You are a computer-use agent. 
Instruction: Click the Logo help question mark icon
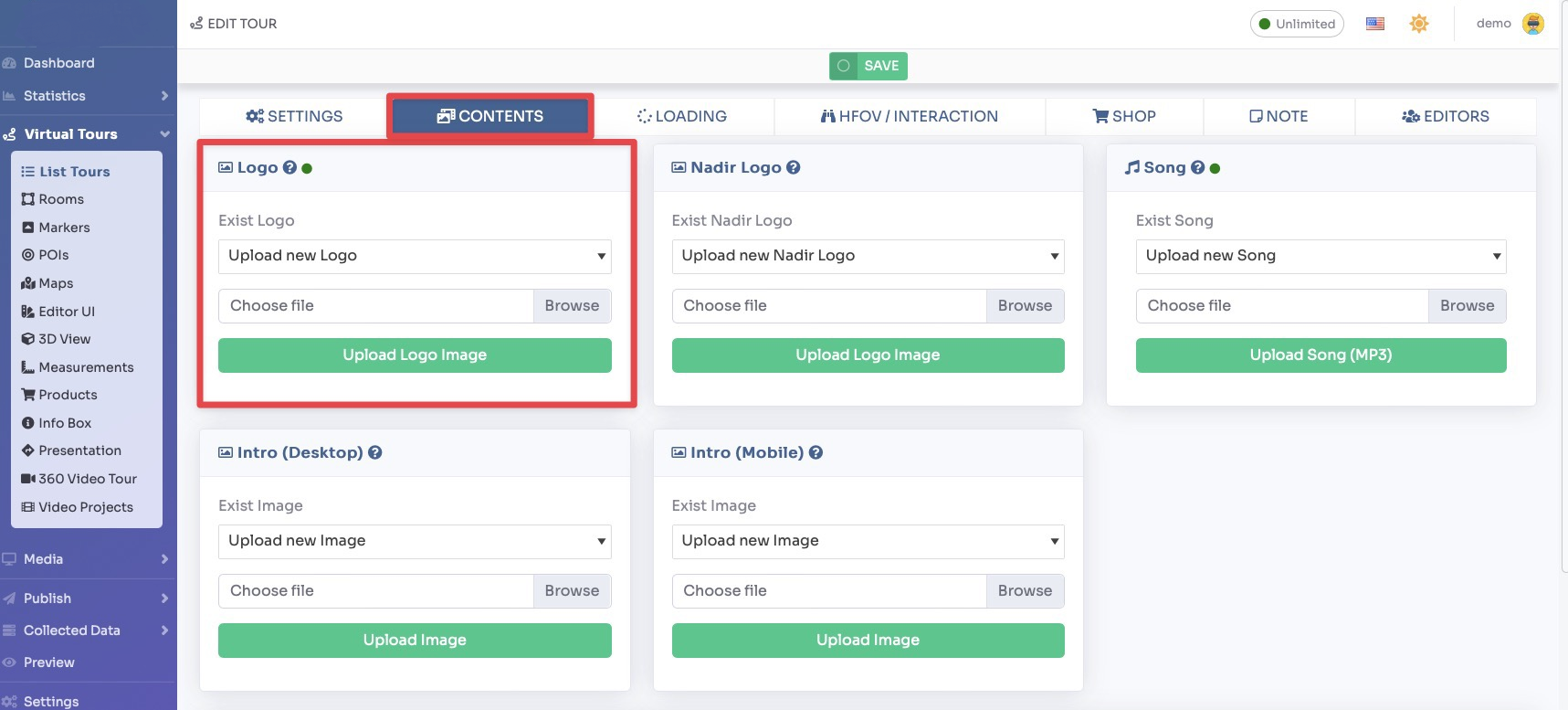tap(289, 167)
